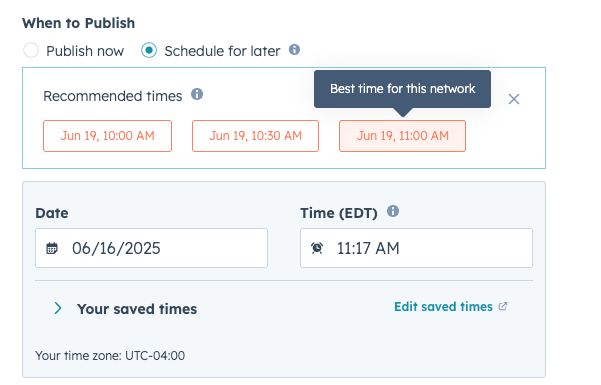Image resolution: width=601 pixels, height=385 pixels.
Task: Expand Your saved times with the chevron
Action: [58, 308]
